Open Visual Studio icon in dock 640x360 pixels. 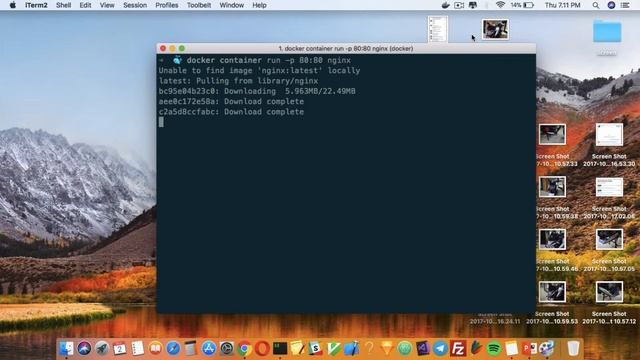(x=422, y=348)
